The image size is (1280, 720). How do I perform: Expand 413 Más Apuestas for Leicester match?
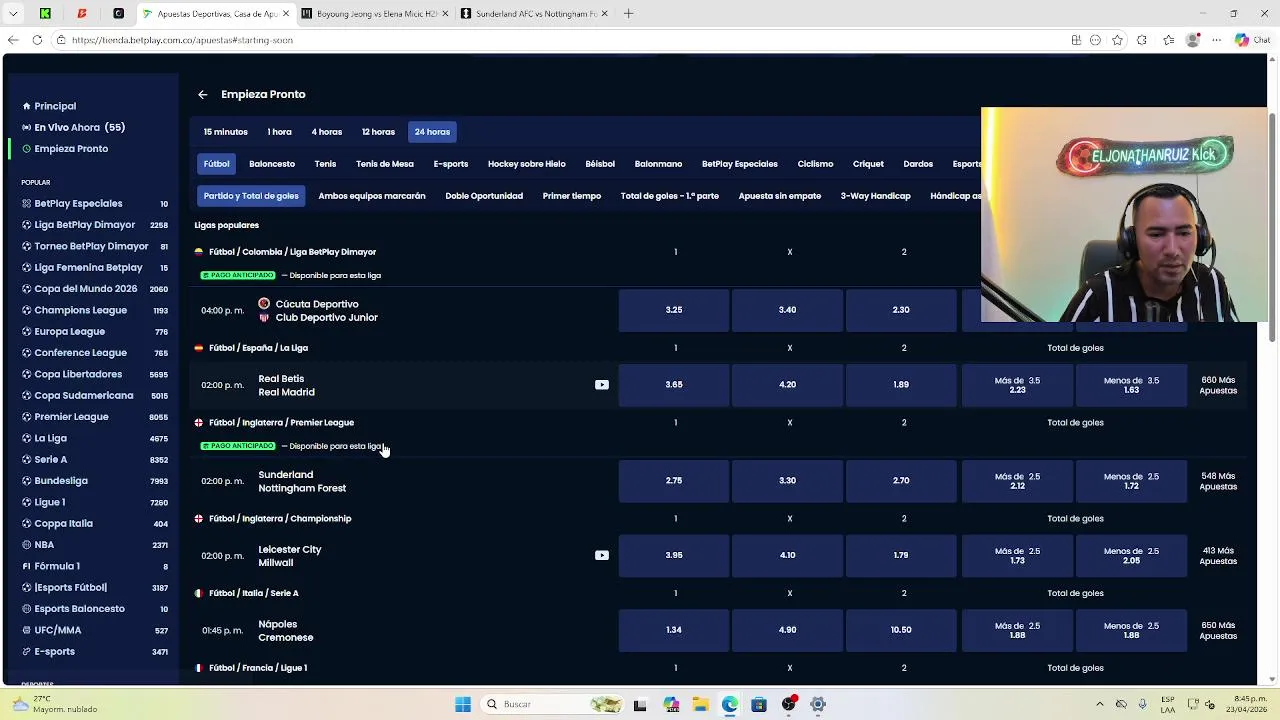coord(1218,556)
